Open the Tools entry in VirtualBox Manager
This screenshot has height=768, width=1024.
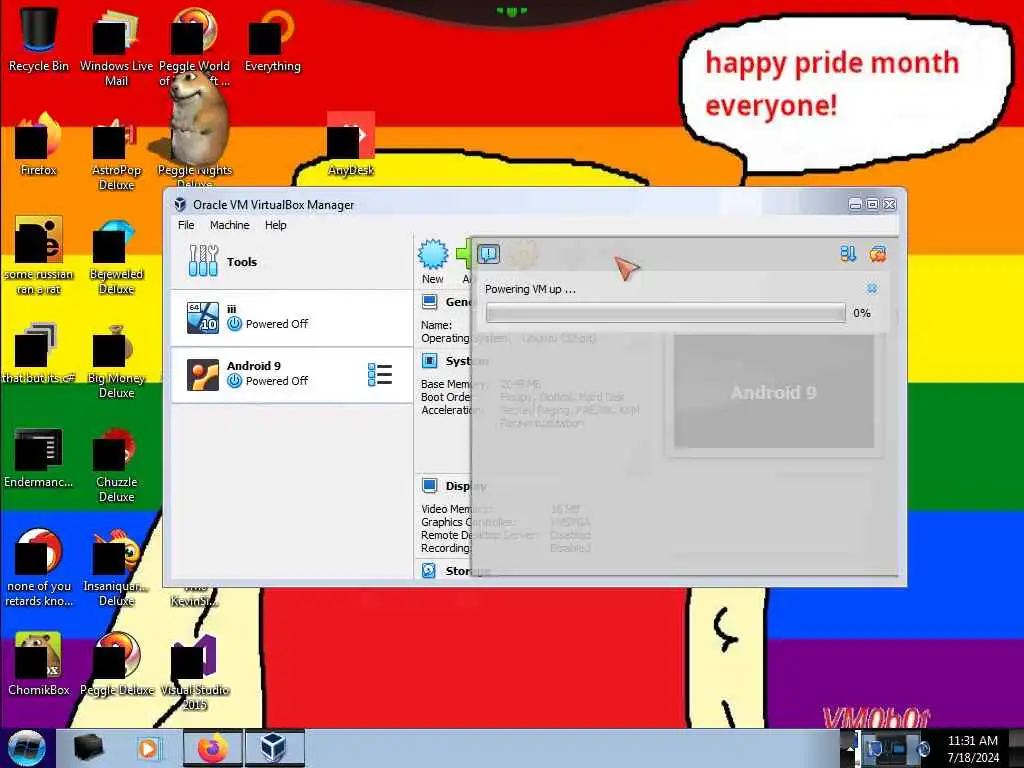[291, 262]
